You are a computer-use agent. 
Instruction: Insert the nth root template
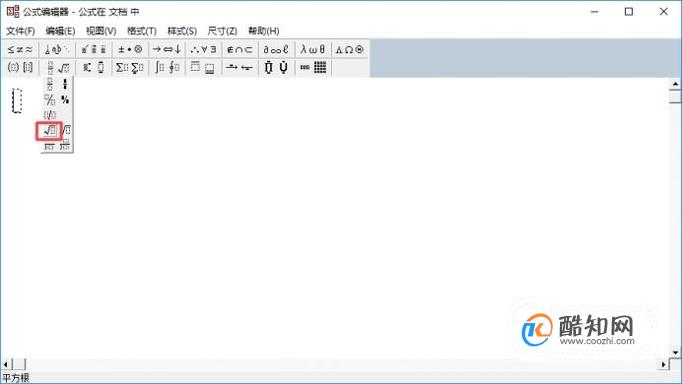[x=66, y=130]
